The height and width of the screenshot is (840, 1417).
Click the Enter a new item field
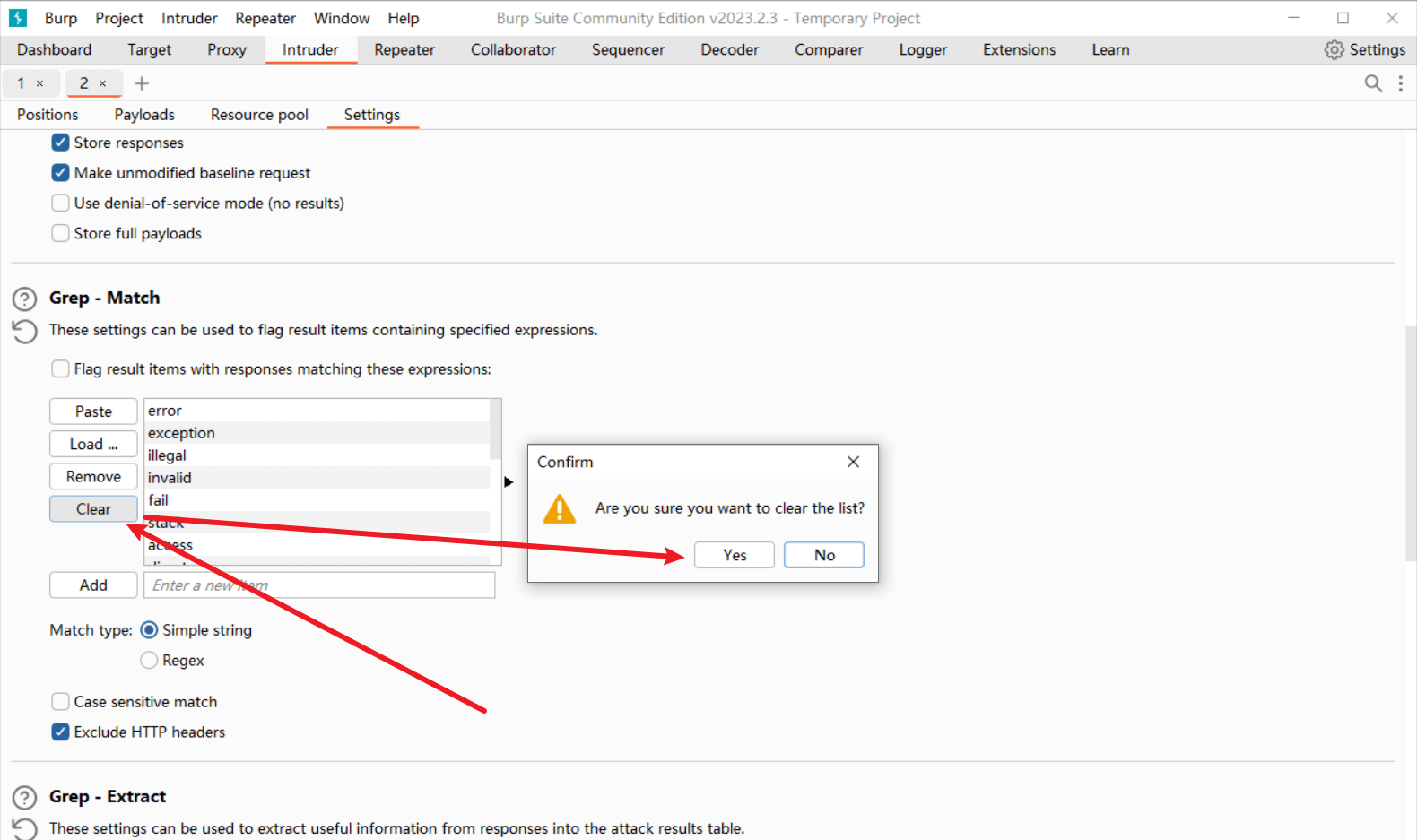pos(319,585)
